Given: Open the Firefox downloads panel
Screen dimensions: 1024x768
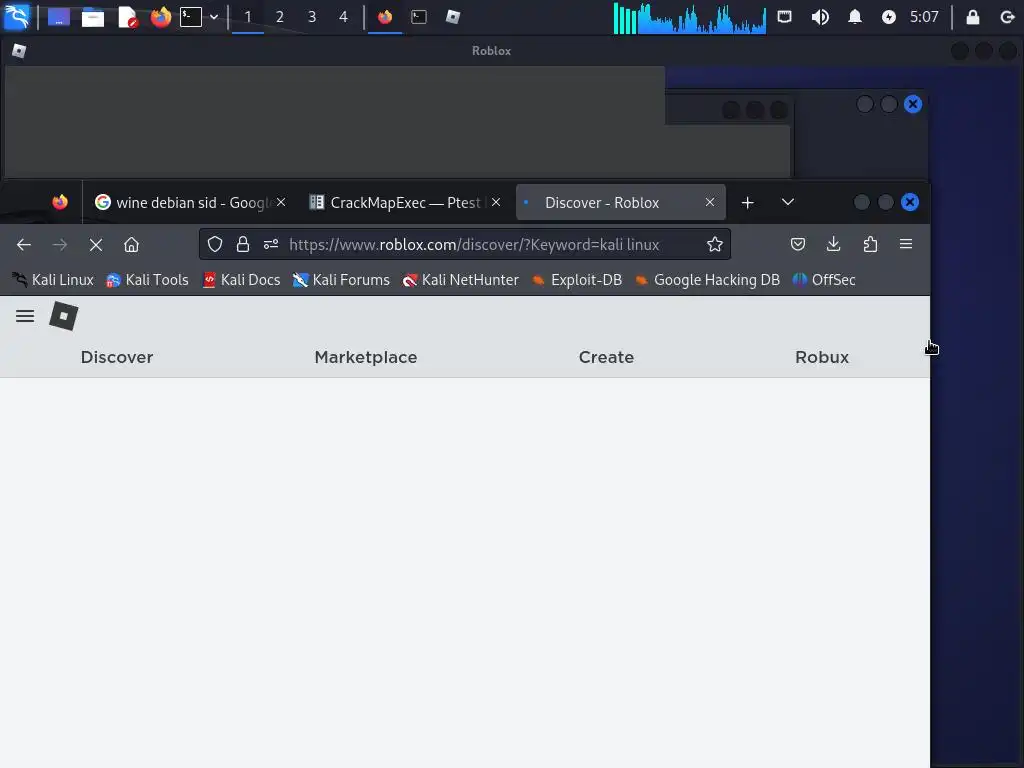Looking at the screenshot, I should [833, 244].
